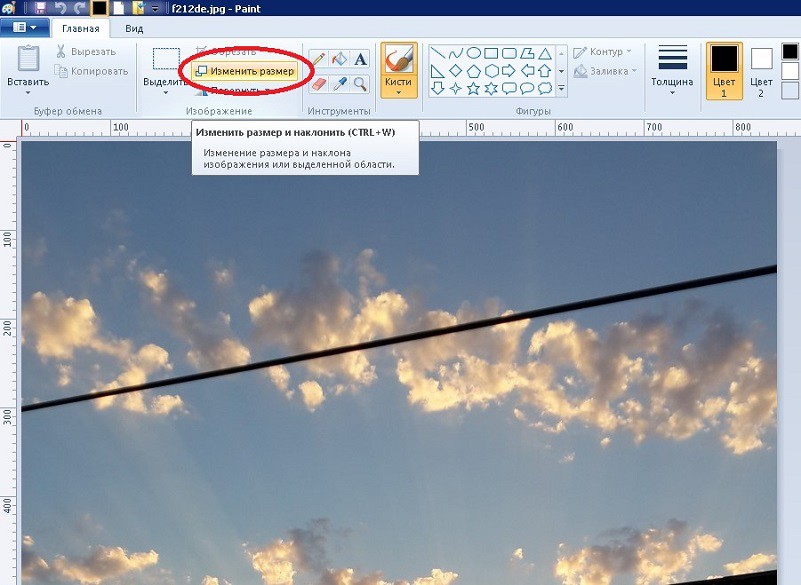The width and height of the screenshot is (801, 585).
Task: Click the Save icon in the title bar
Action: [x=41, y=8]
